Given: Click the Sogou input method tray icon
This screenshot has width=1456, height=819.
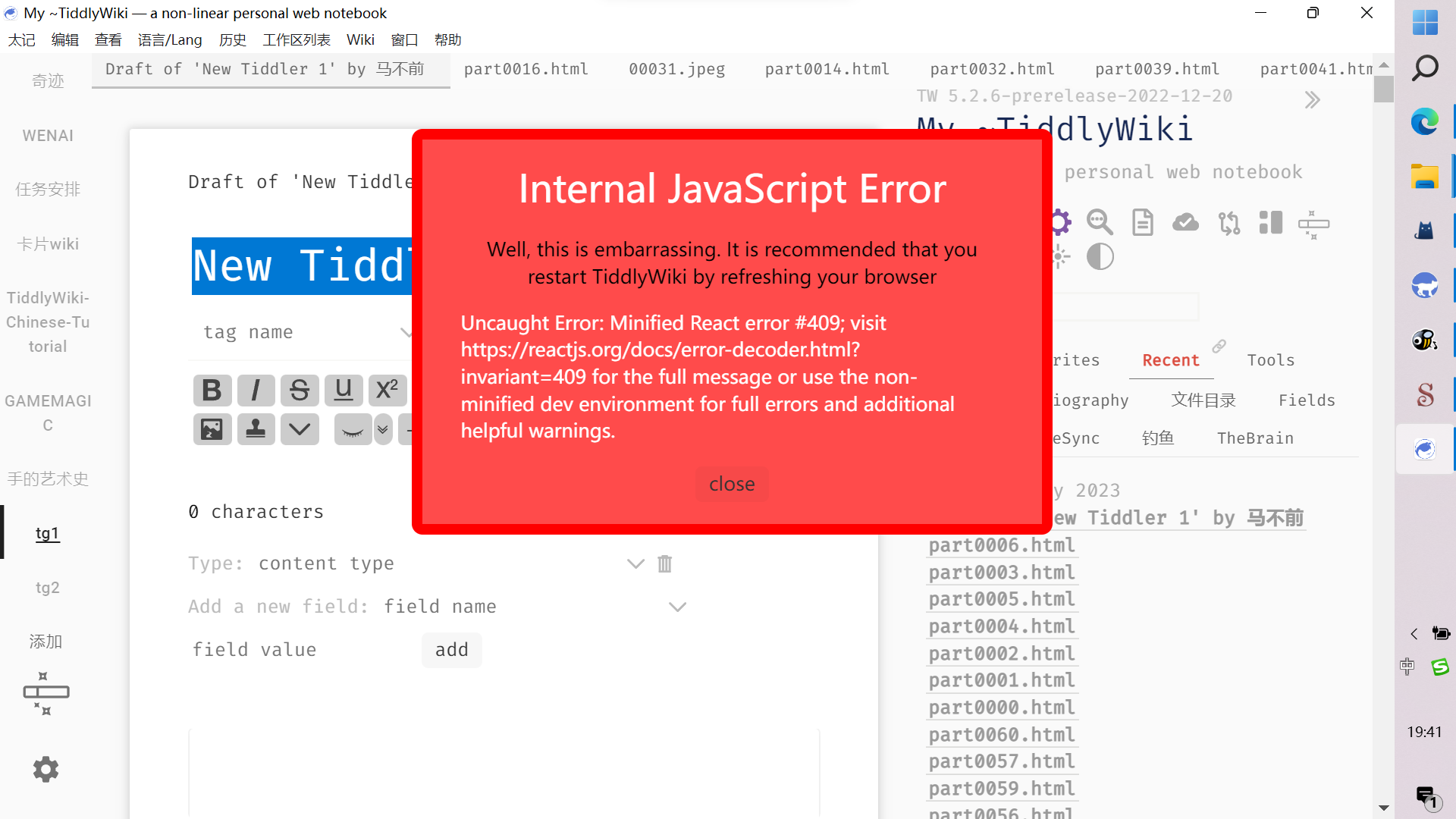Looking at the screenshot, I should pyautogui.click(x=1440, y=667).
